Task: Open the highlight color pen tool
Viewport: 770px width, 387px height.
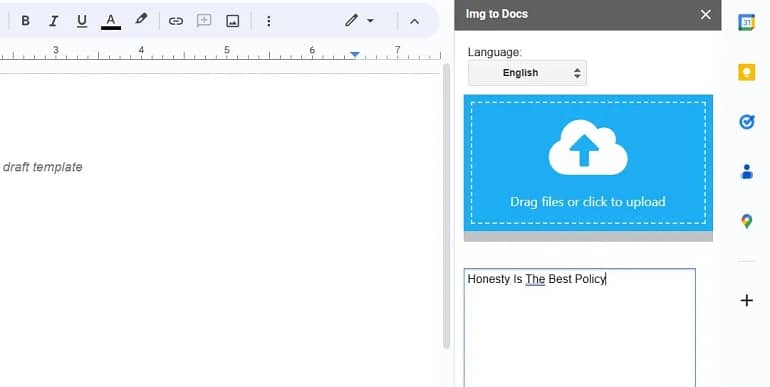Action: tap(141, 20)
